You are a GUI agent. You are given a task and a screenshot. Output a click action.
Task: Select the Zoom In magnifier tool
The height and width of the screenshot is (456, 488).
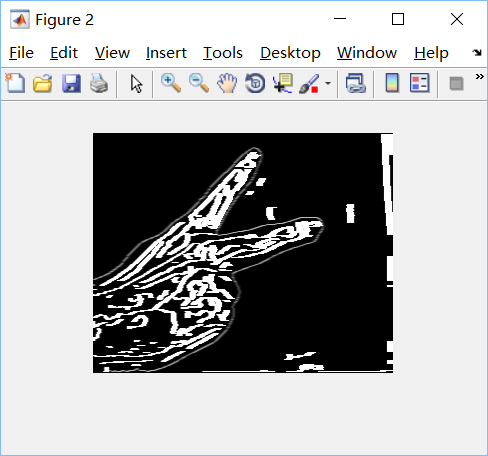171,83
